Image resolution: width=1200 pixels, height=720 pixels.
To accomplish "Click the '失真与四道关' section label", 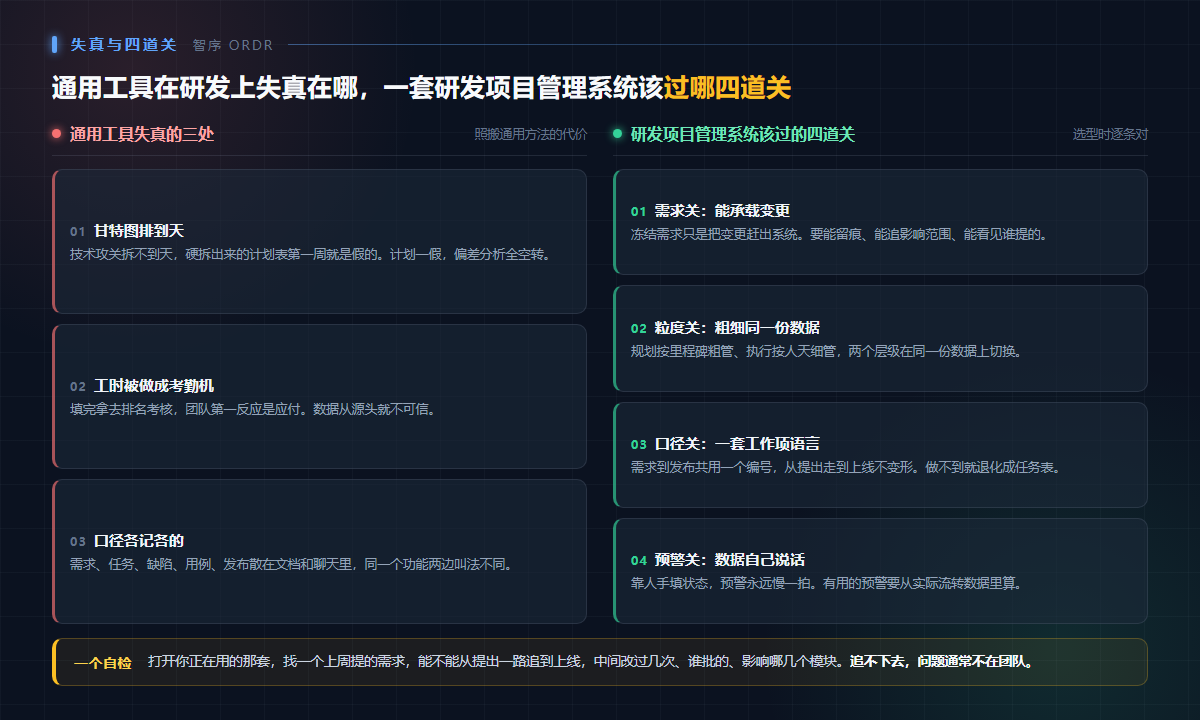I will tap(123, 45).
